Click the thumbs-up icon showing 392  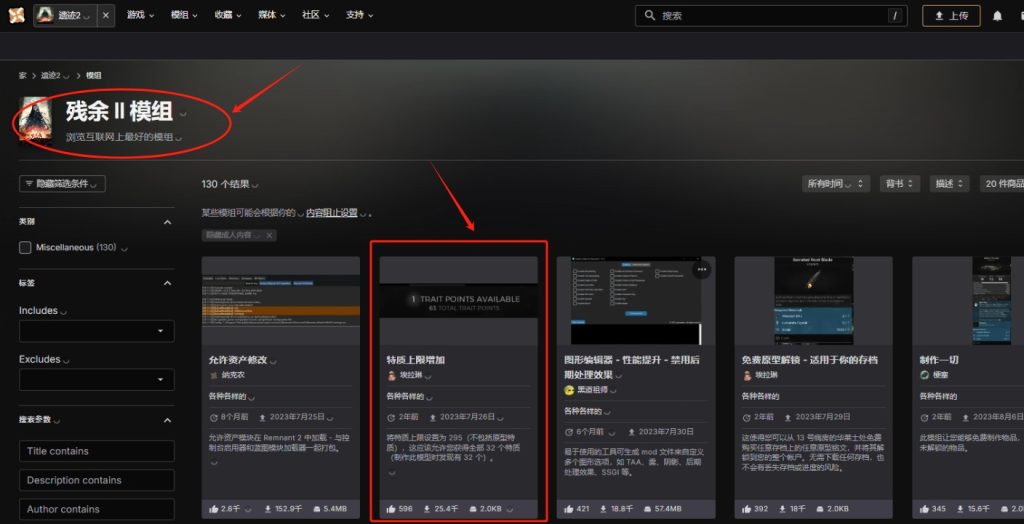pos(746,508)
